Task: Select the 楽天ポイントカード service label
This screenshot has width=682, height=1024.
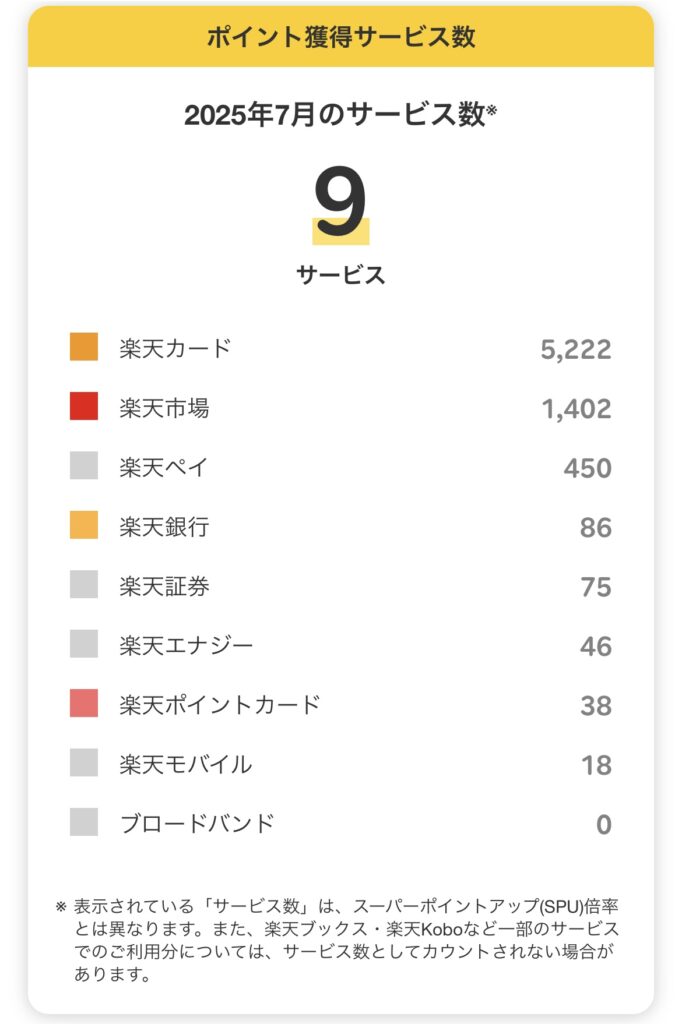Action: pyautogui.click(x=219, y=705)
